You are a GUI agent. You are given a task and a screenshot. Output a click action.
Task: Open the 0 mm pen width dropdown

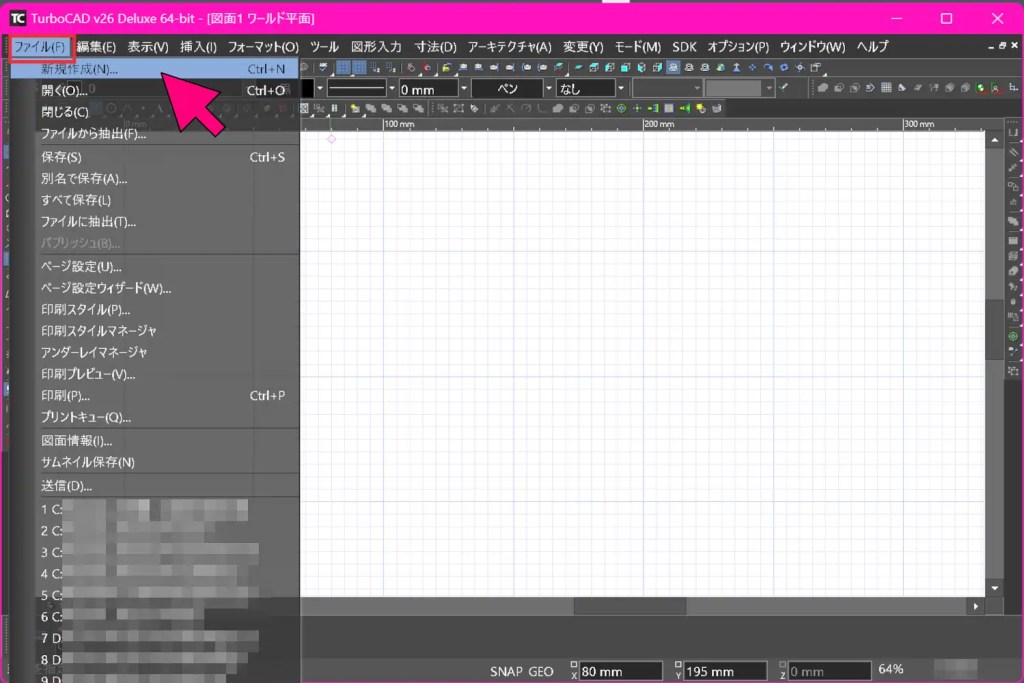(464, 88)
